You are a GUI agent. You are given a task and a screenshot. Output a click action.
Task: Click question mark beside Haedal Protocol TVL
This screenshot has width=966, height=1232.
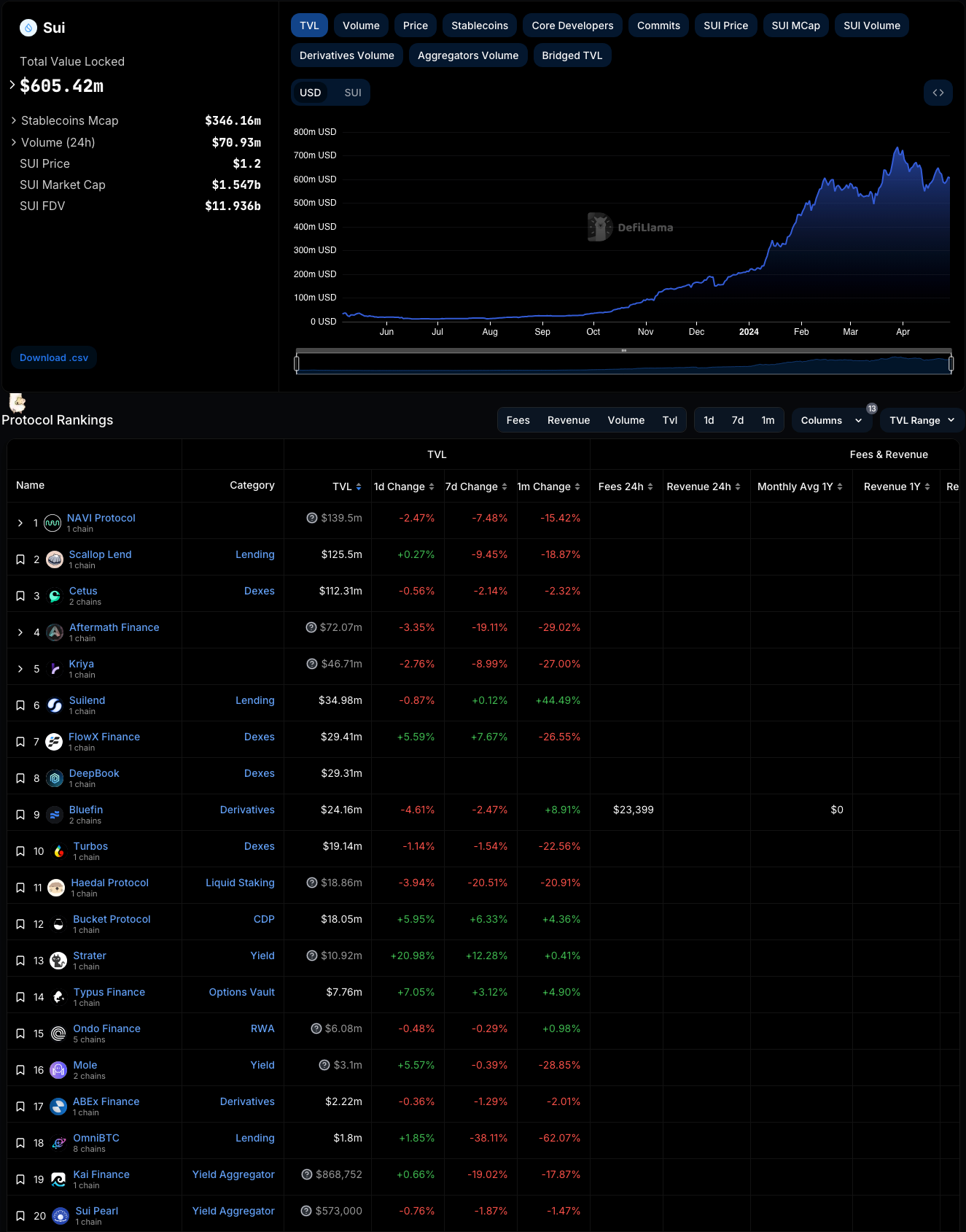(x=312, y=883)
